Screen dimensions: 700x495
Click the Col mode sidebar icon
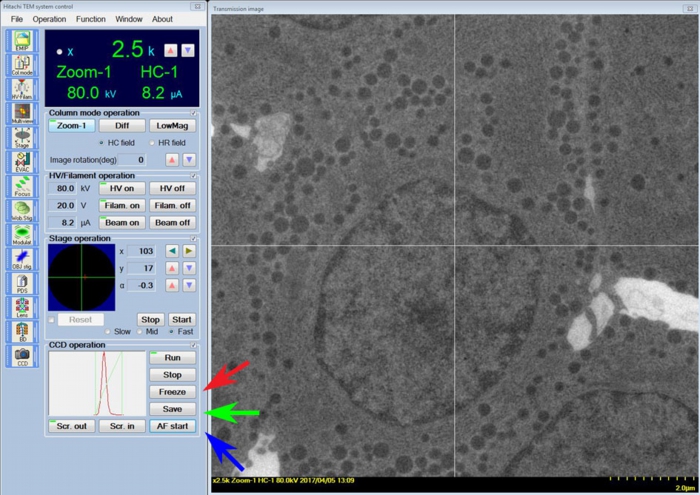(22, 65)
